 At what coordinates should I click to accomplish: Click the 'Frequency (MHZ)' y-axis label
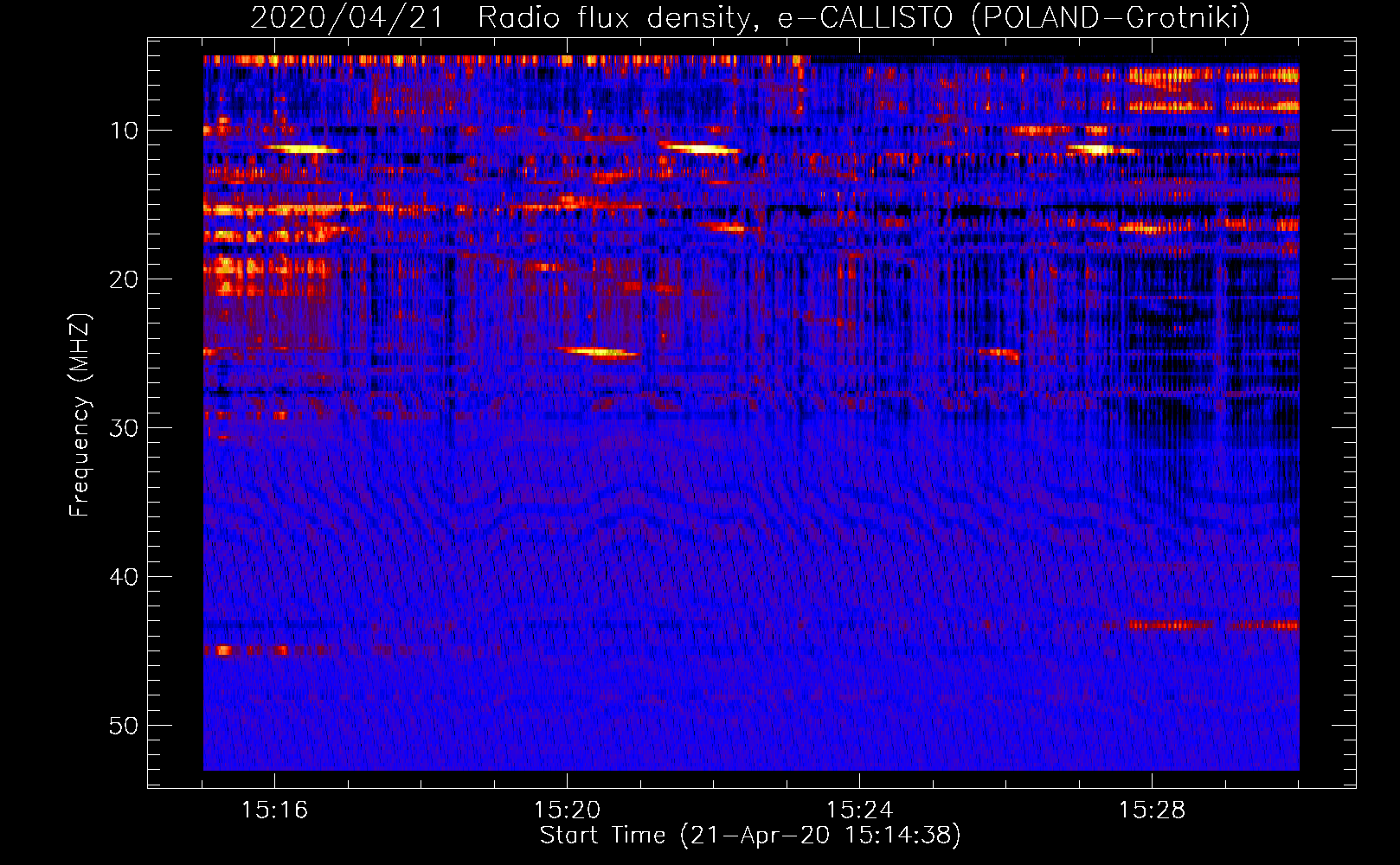coord(80,414)
